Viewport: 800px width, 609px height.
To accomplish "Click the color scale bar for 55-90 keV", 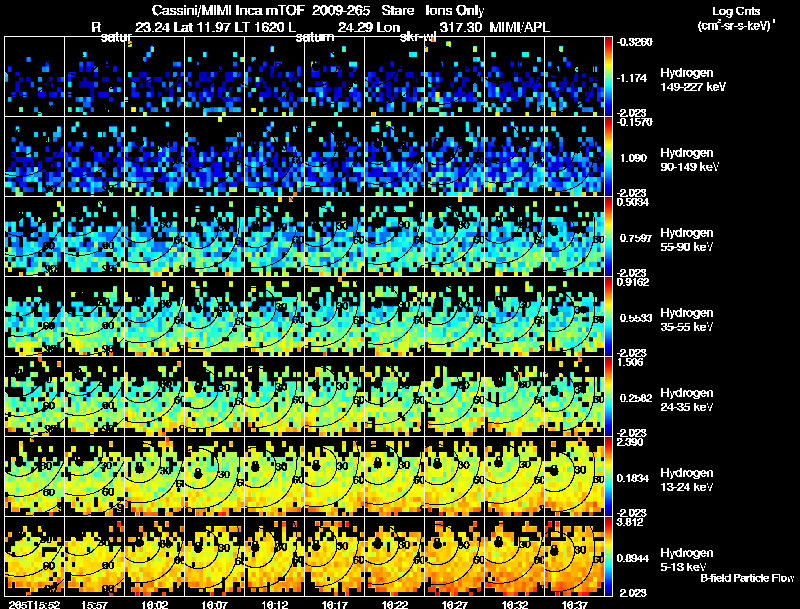I will [608, 237].
